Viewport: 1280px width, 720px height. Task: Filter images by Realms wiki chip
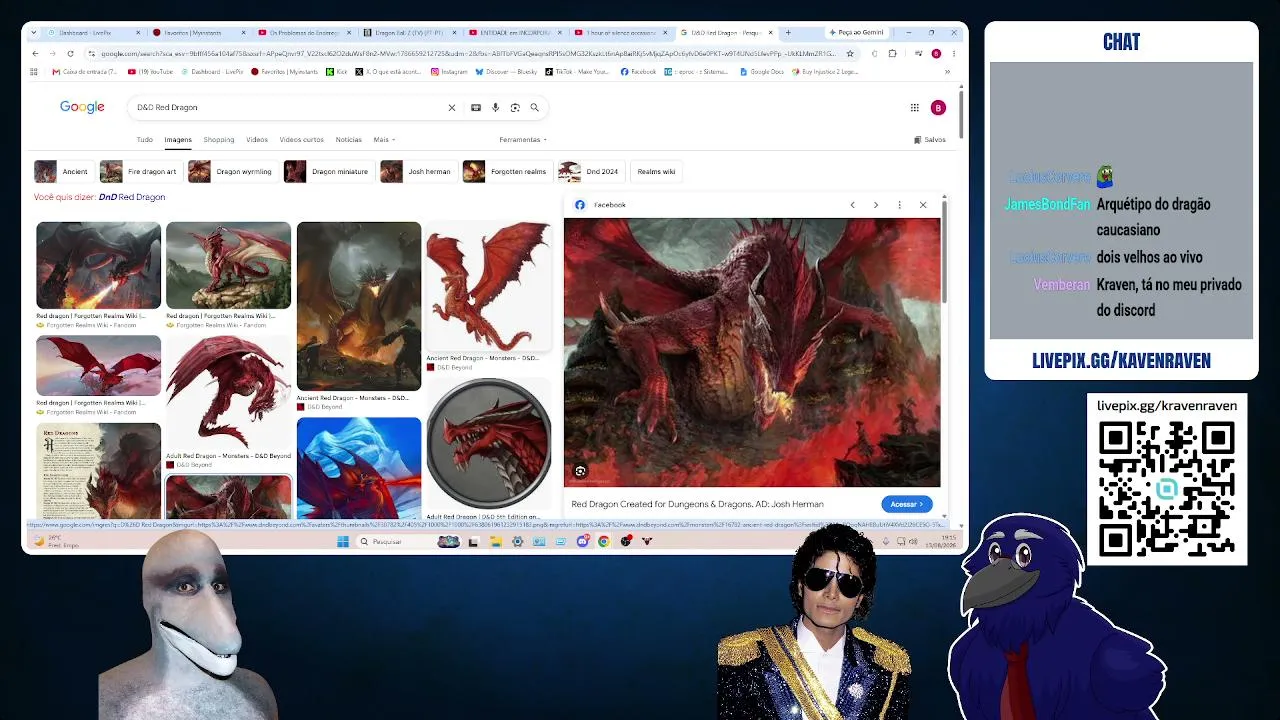[x=656, y=172]
